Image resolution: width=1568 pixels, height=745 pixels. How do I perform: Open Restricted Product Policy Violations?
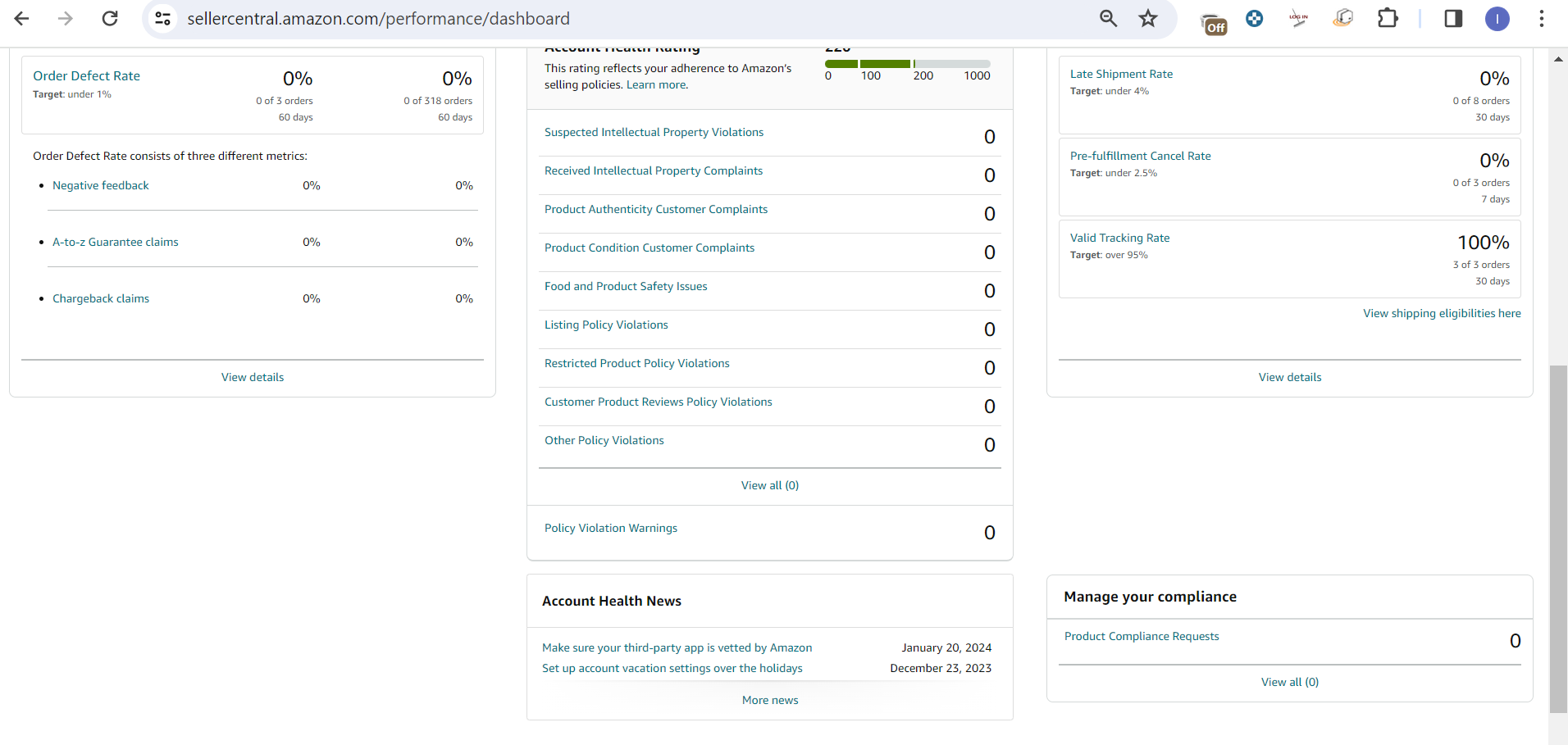point(637,363)
